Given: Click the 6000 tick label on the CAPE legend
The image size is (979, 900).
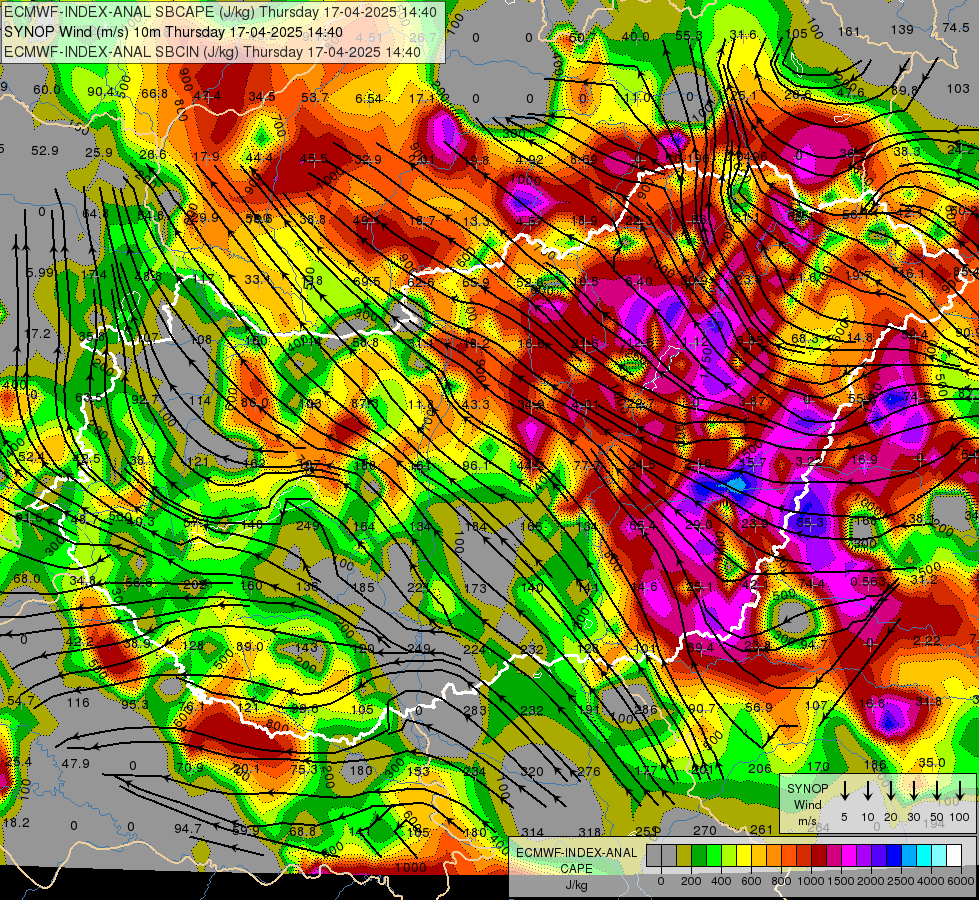Looking at the screenshot, I should (x=961, y=881).
